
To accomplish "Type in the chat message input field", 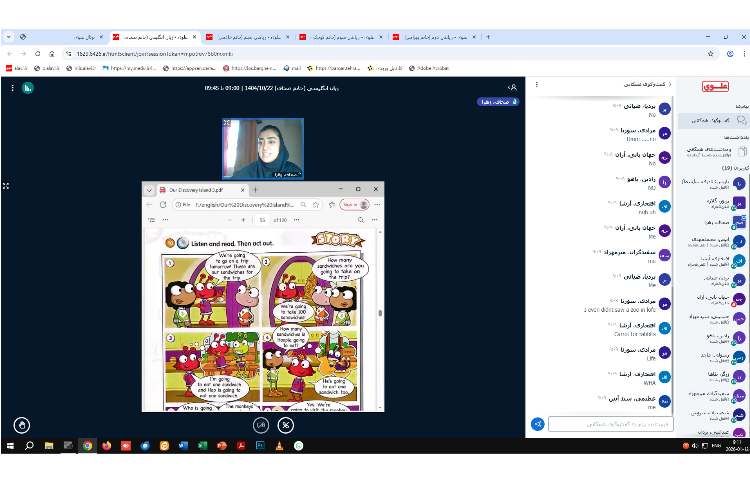I will point(609,424).
